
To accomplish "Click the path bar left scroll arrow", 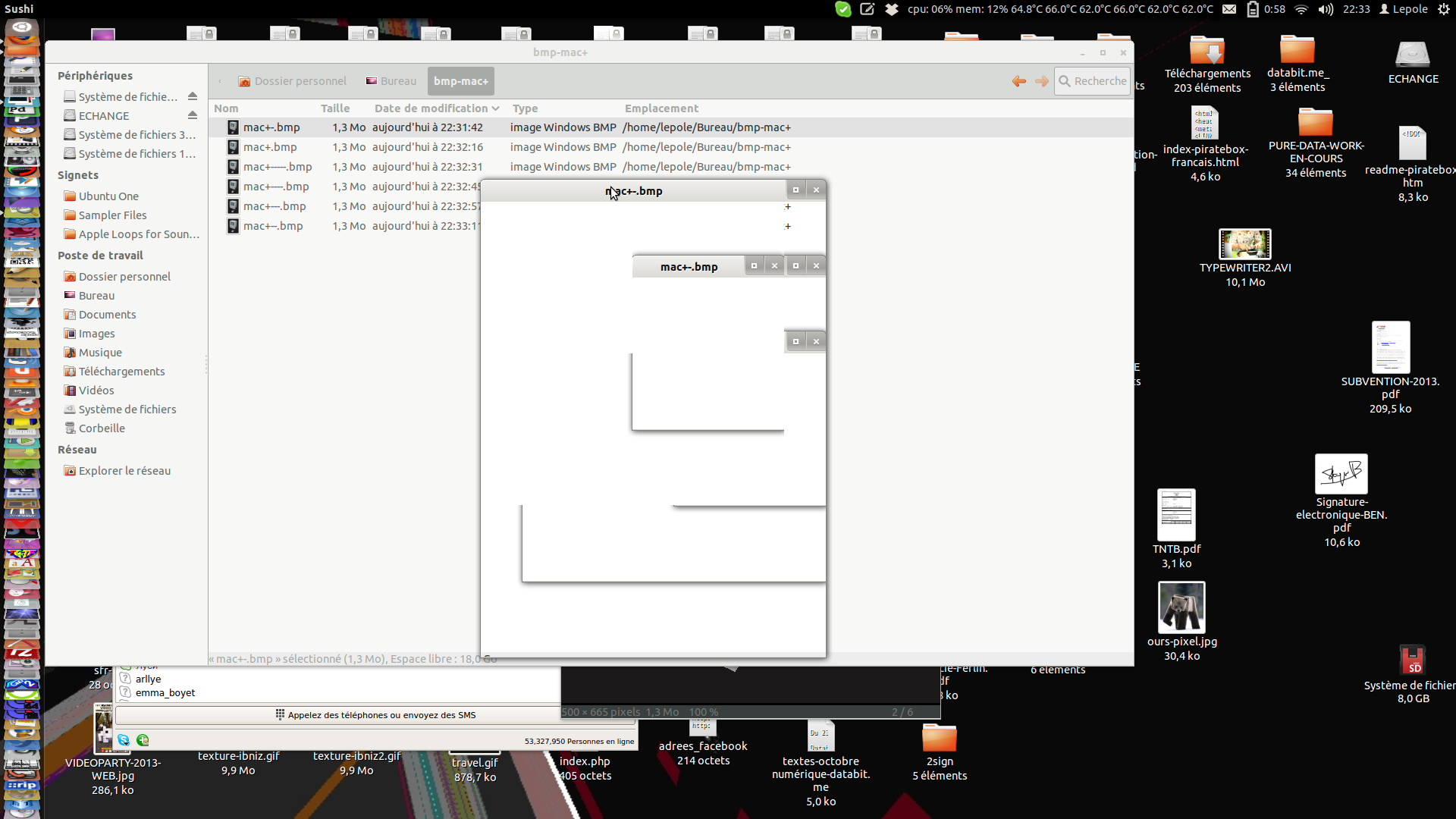I will [x=220, y=81].
